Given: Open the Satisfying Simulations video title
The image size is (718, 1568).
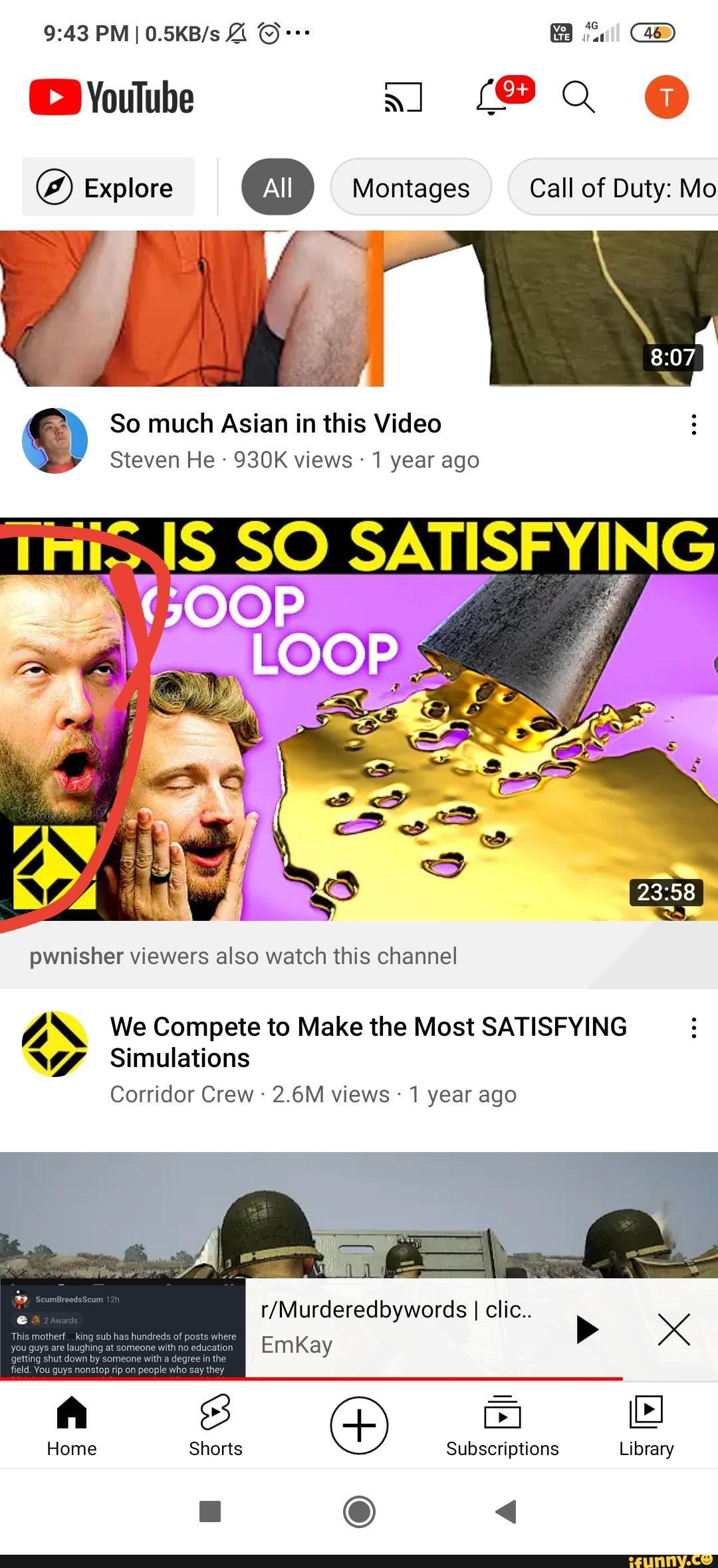Looking at the screenshot, I should pos(368,1042).
